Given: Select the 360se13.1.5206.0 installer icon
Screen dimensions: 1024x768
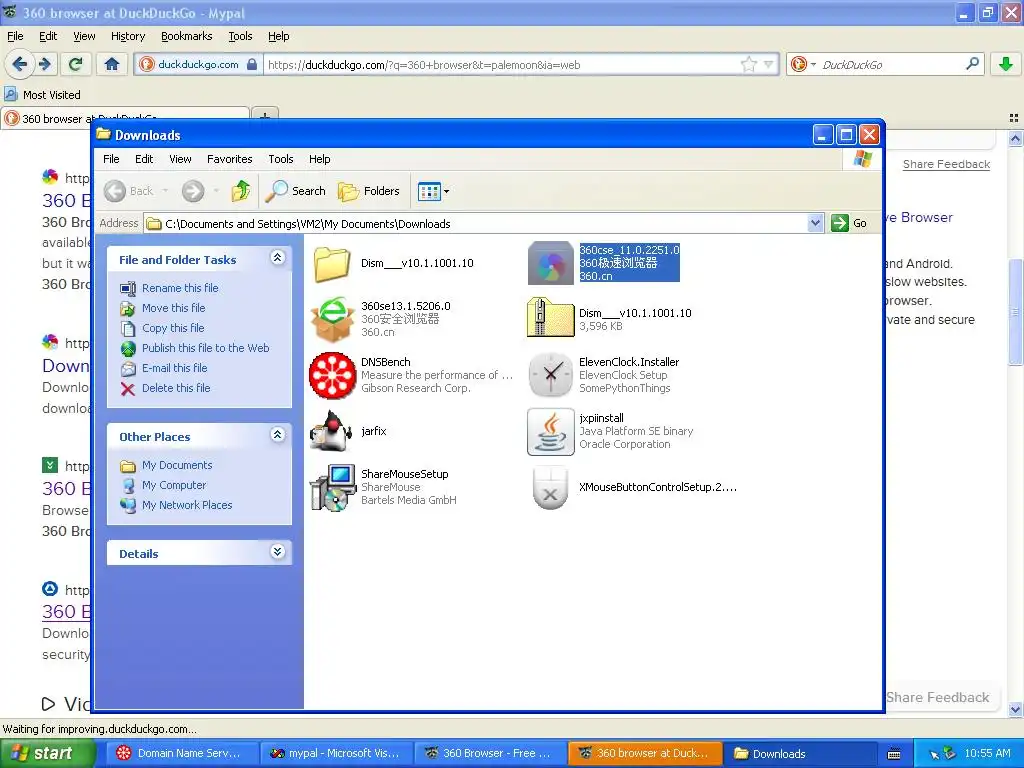Looking at the screenshot, I should (x=332, y=319).
